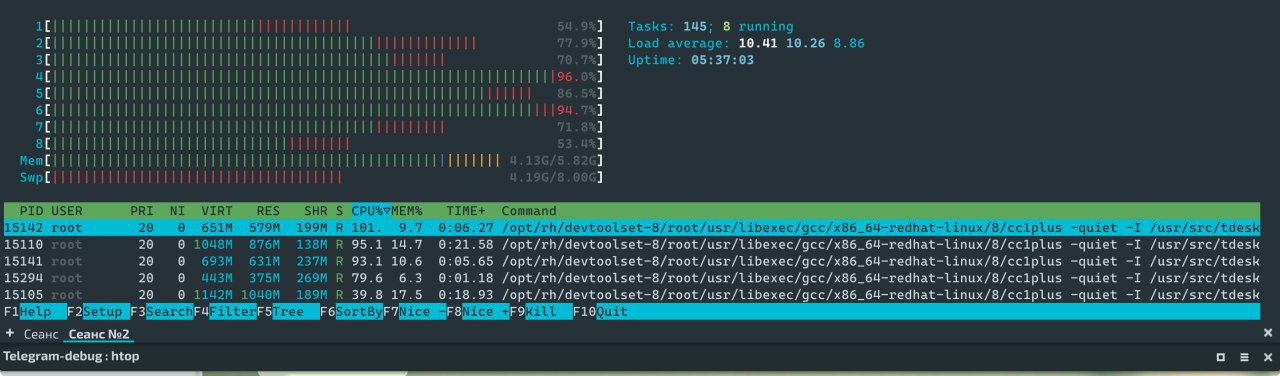Select process row with PID 15141
This screenshot has height=376, width=1280.
[632, 261]
